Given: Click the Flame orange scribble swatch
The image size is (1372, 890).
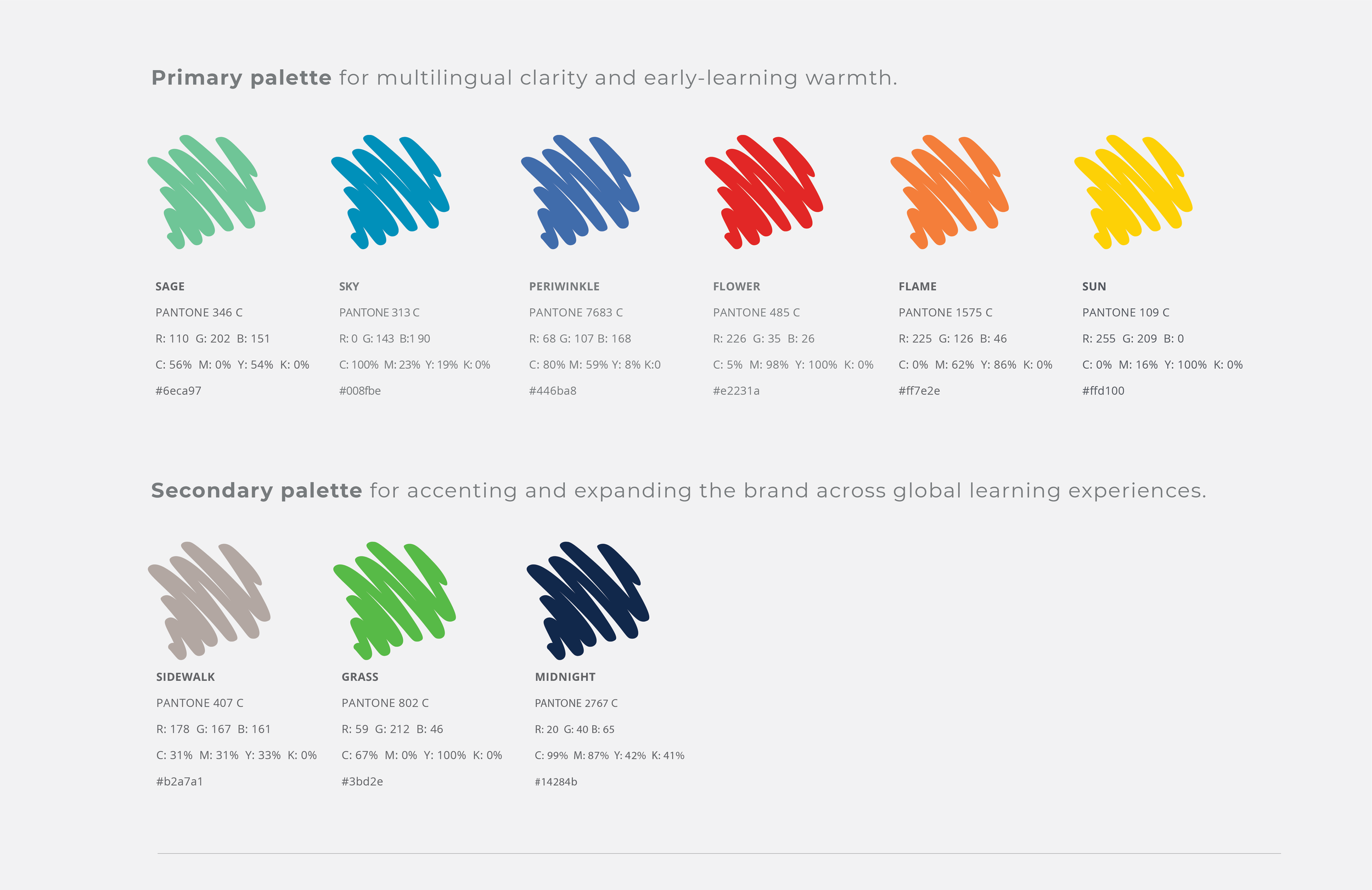Looking at the screenshot, I should 949,192.
